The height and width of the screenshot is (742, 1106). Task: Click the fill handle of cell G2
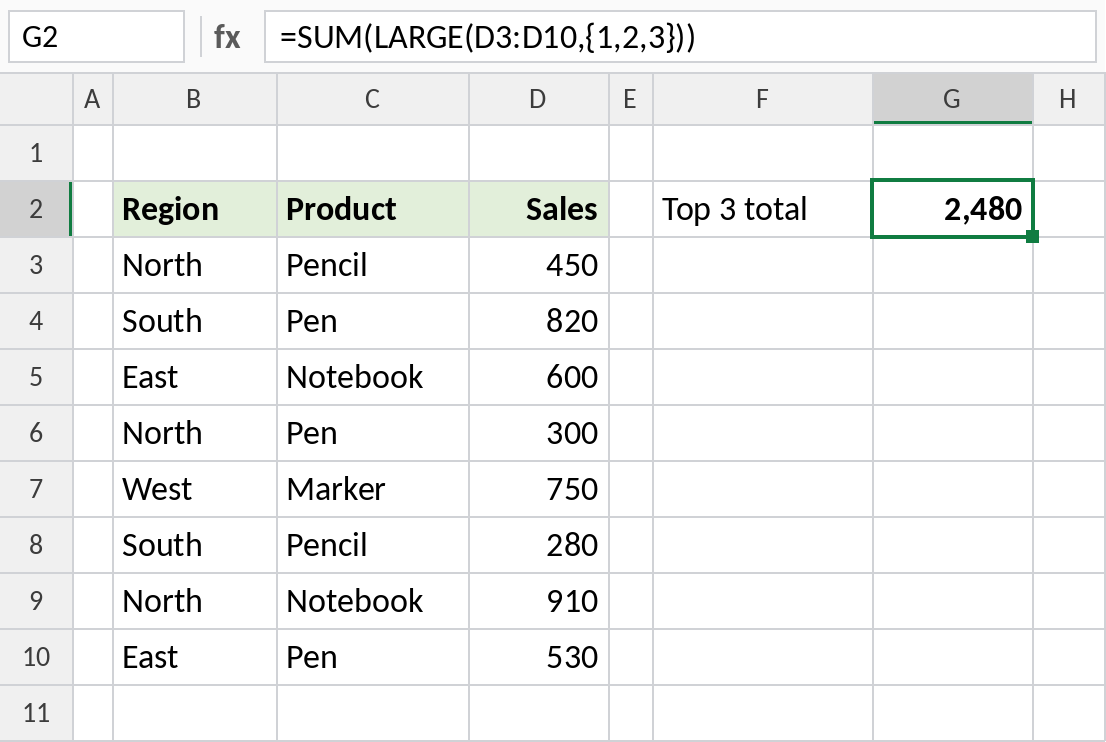[x=1033, y=236]
